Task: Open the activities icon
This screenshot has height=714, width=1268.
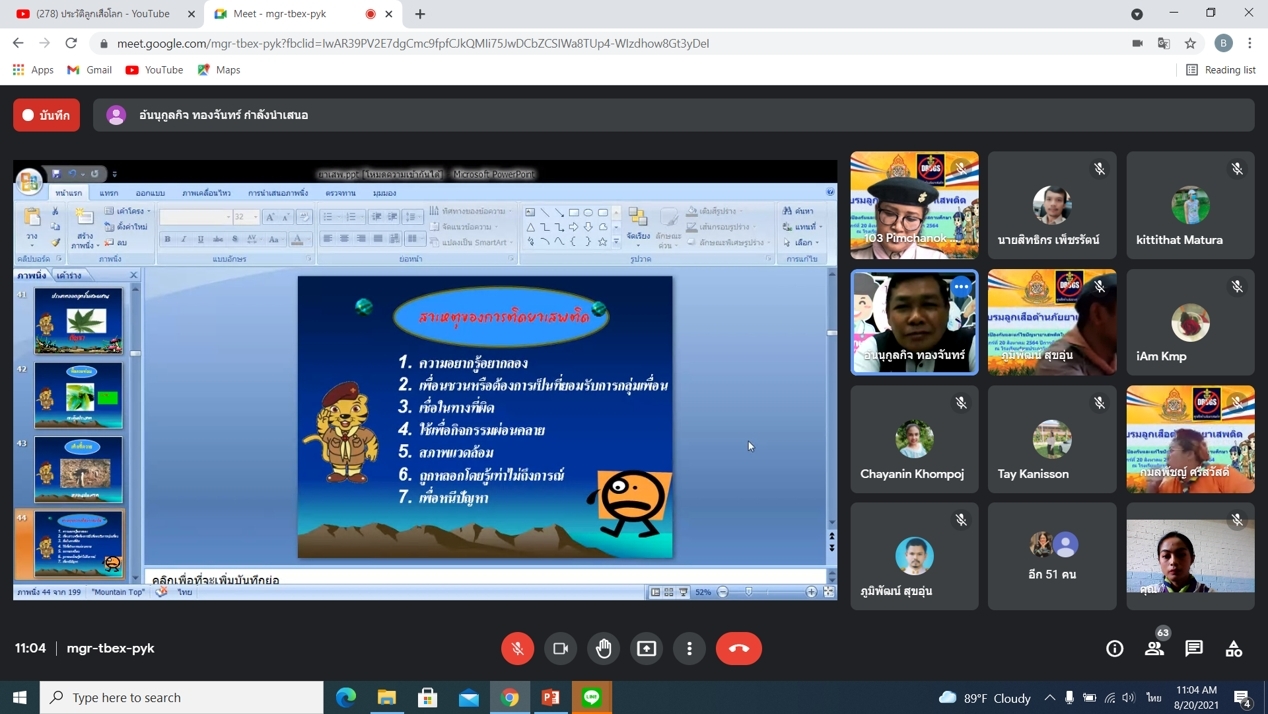Action: click(x=1234, y=648)
